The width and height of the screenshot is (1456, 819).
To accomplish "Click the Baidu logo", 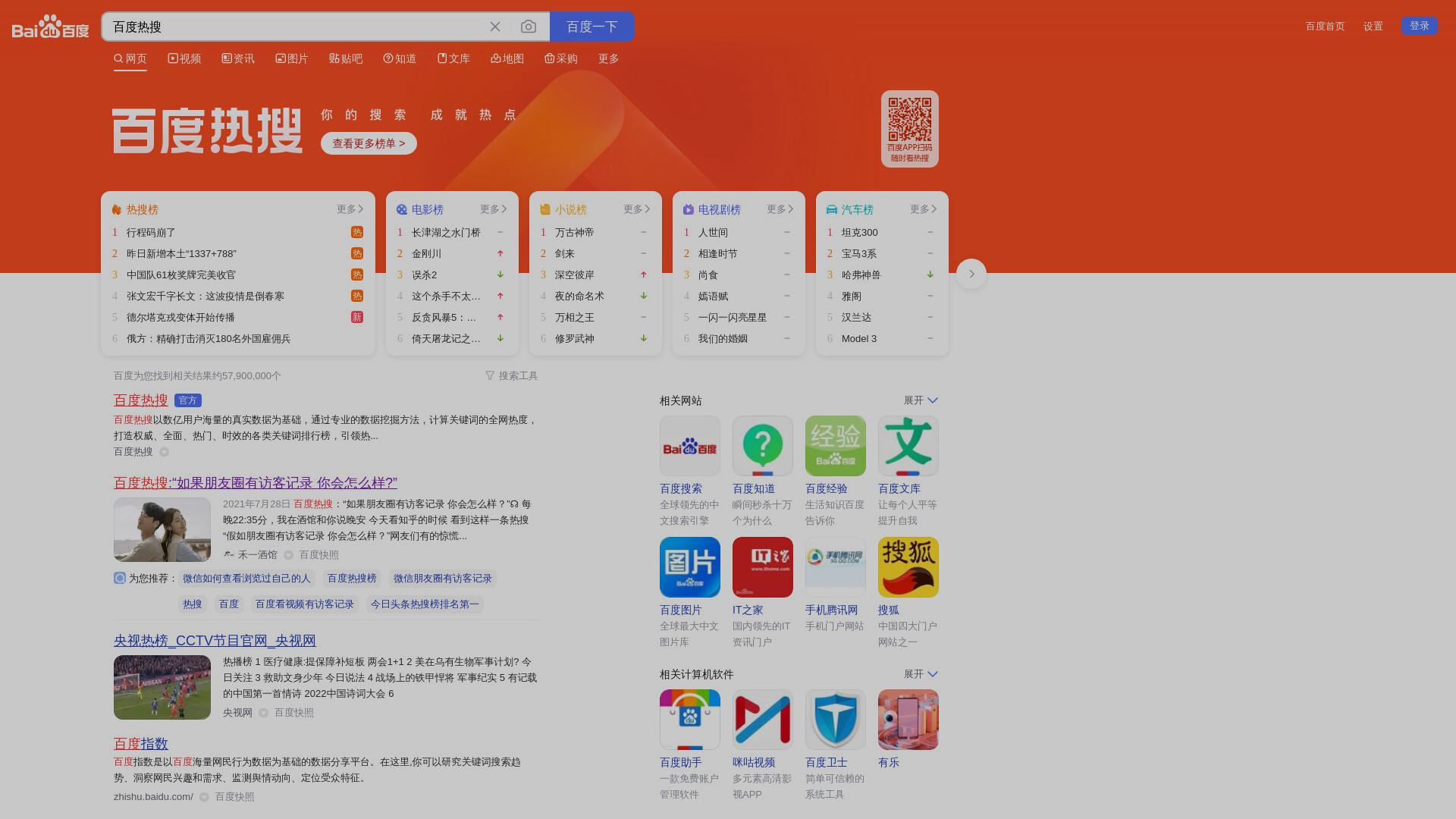I will pyautogui.click(x=50, y=27).
